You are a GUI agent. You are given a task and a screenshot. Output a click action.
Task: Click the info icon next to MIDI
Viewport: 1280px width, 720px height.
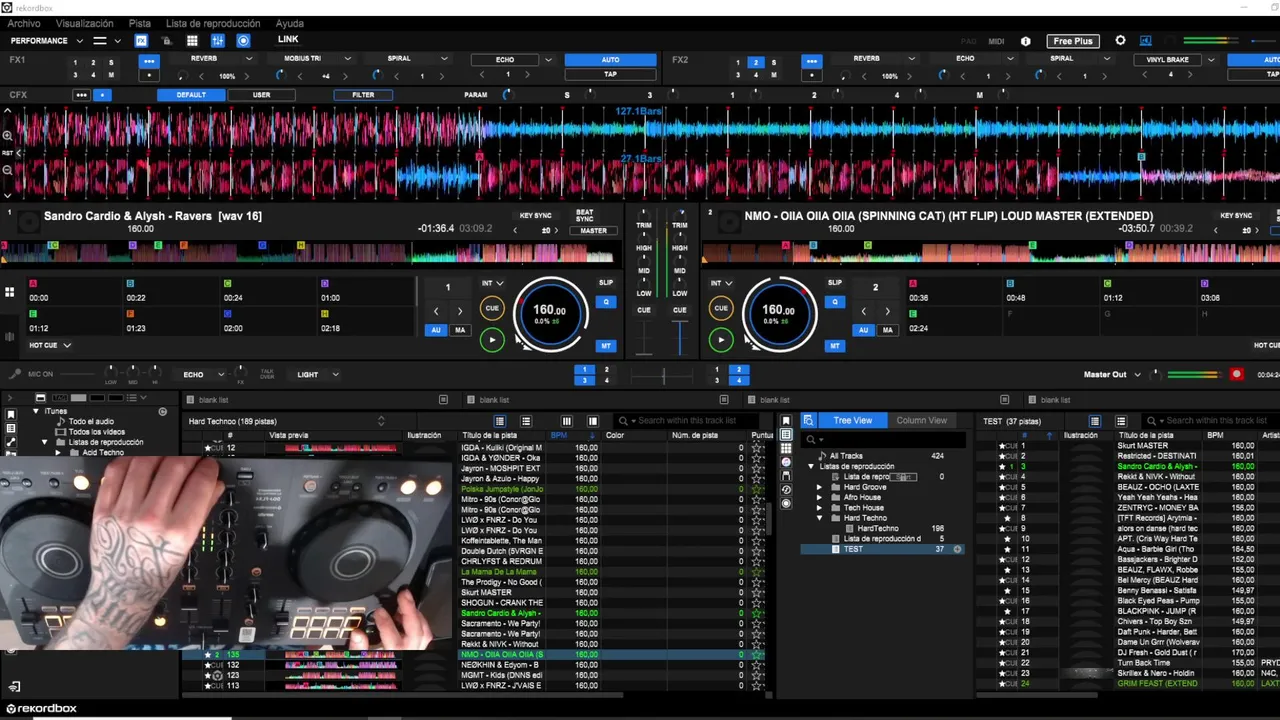(1025, 41)
